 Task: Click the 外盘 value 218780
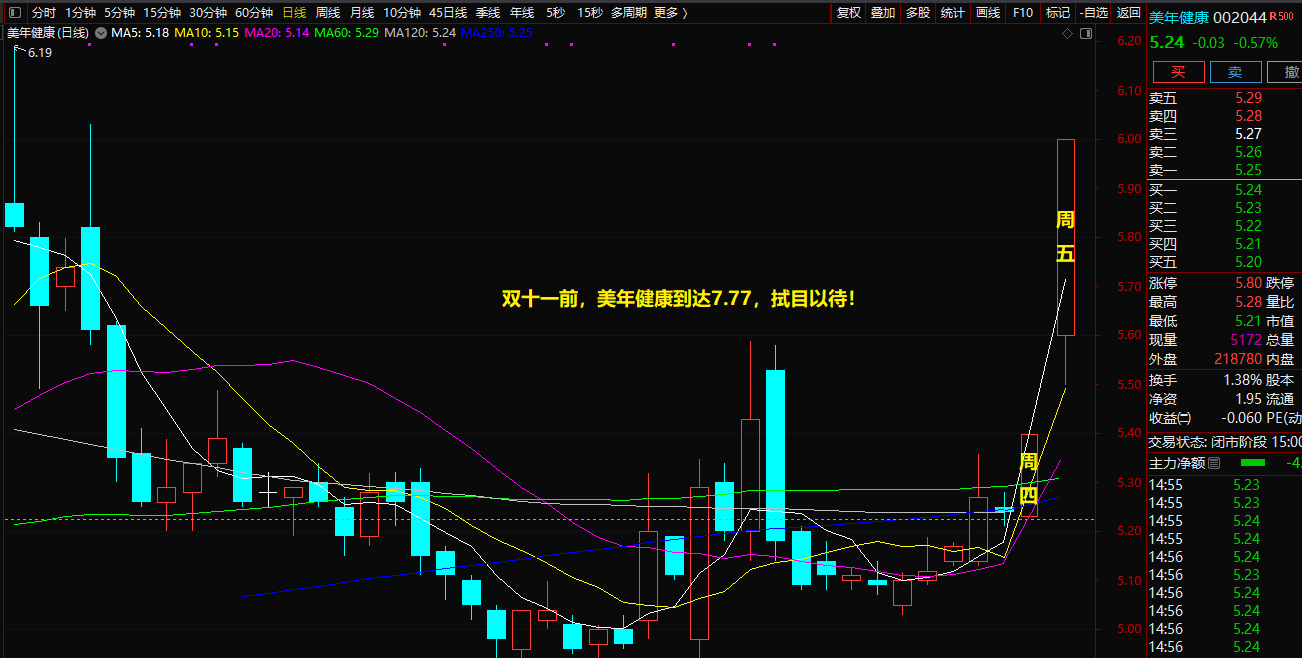point(1238,359)
